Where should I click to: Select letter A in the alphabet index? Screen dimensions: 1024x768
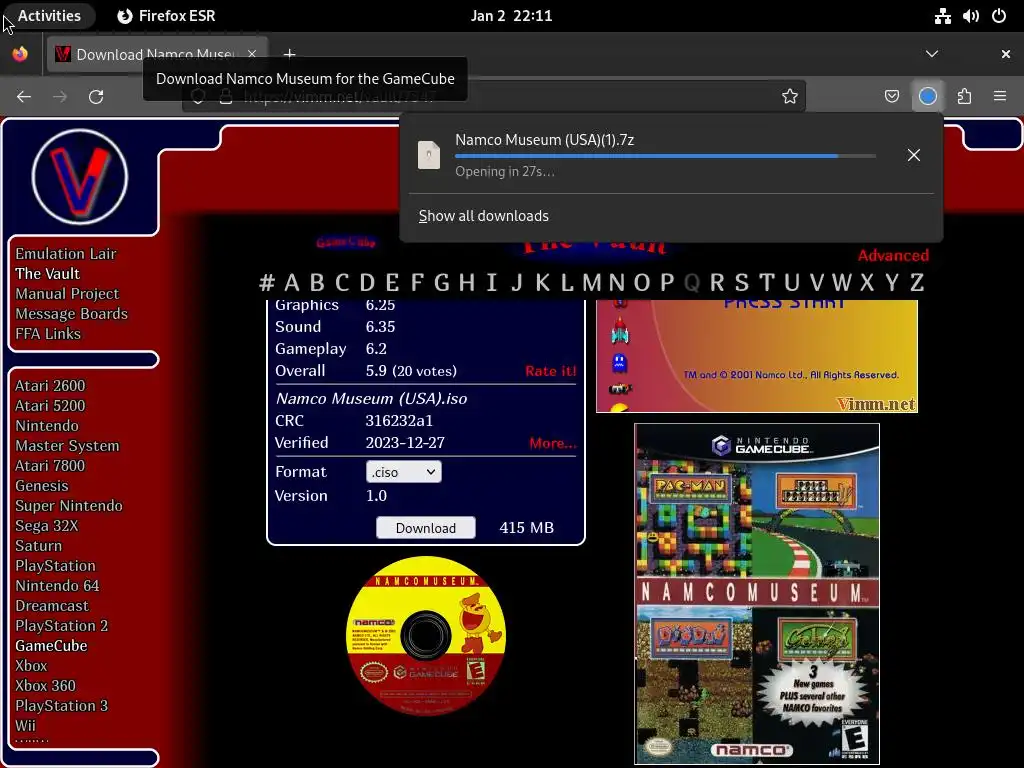292,283
